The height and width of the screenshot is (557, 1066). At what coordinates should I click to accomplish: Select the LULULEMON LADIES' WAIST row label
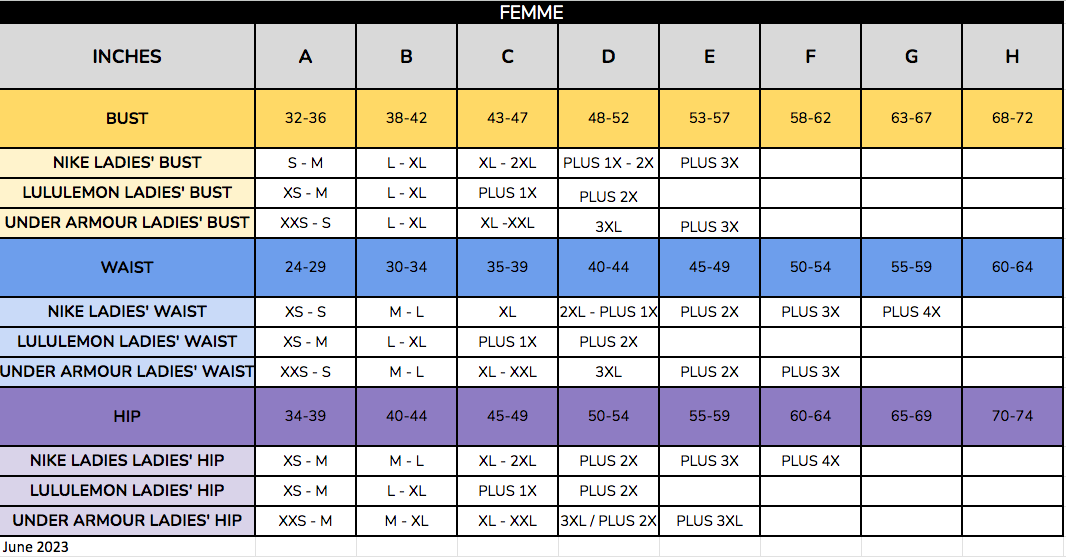click(x=127, y=341)
